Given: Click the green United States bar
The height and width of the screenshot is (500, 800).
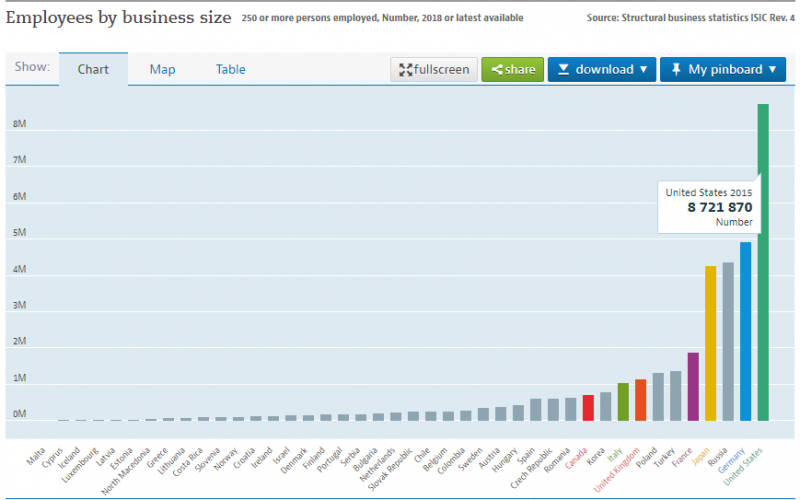Looking at the screenshot, I should coord(763,262).
